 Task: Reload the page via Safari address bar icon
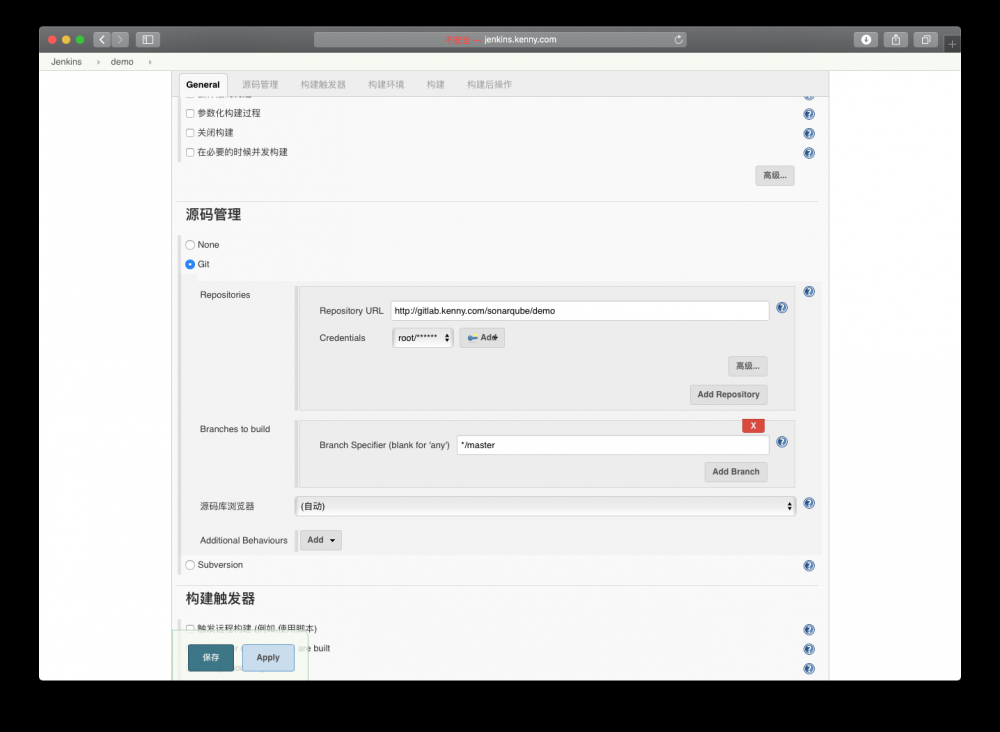click(678, 39)
